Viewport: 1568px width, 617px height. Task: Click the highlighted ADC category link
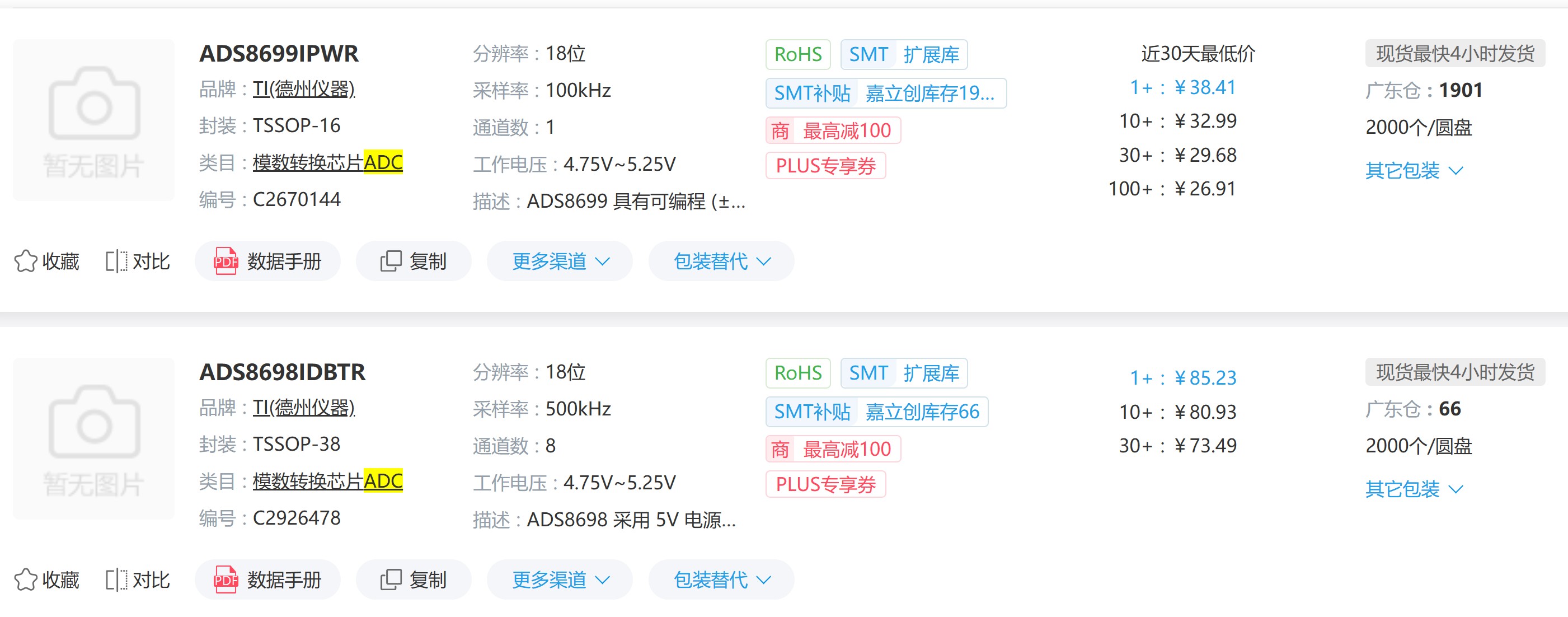[383, 162]
